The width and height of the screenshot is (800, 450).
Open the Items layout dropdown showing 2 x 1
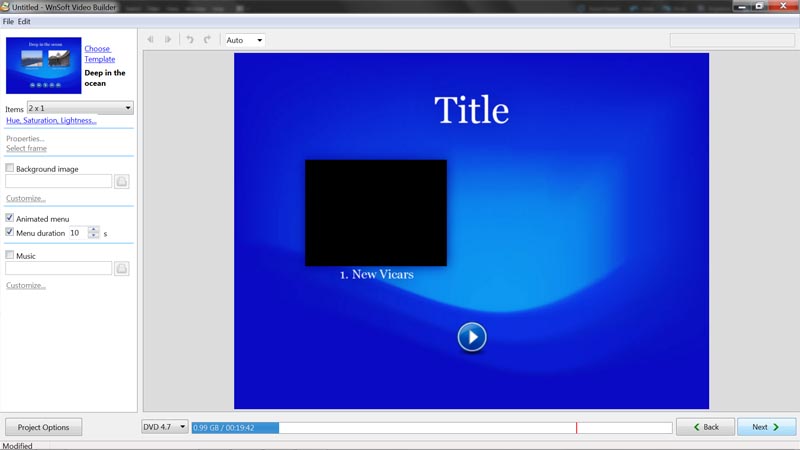point(80,108)
